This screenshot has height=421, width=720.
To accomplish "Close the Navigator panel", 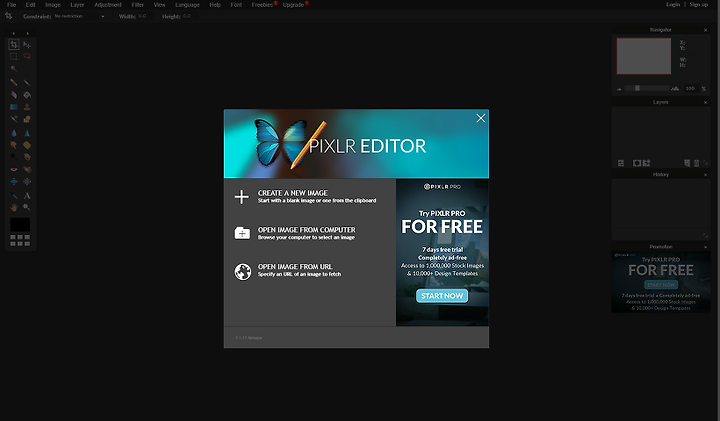I will coord(705,30).
